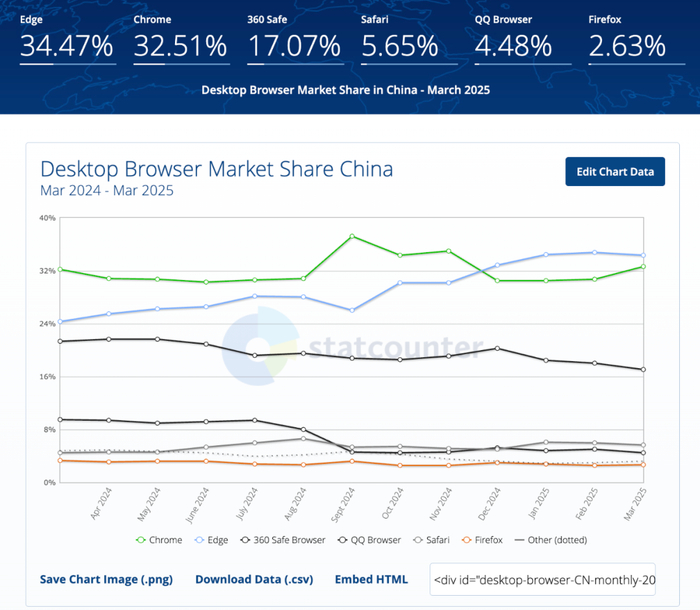Click Edge low data point at Sept 2024

coord(352,310)
